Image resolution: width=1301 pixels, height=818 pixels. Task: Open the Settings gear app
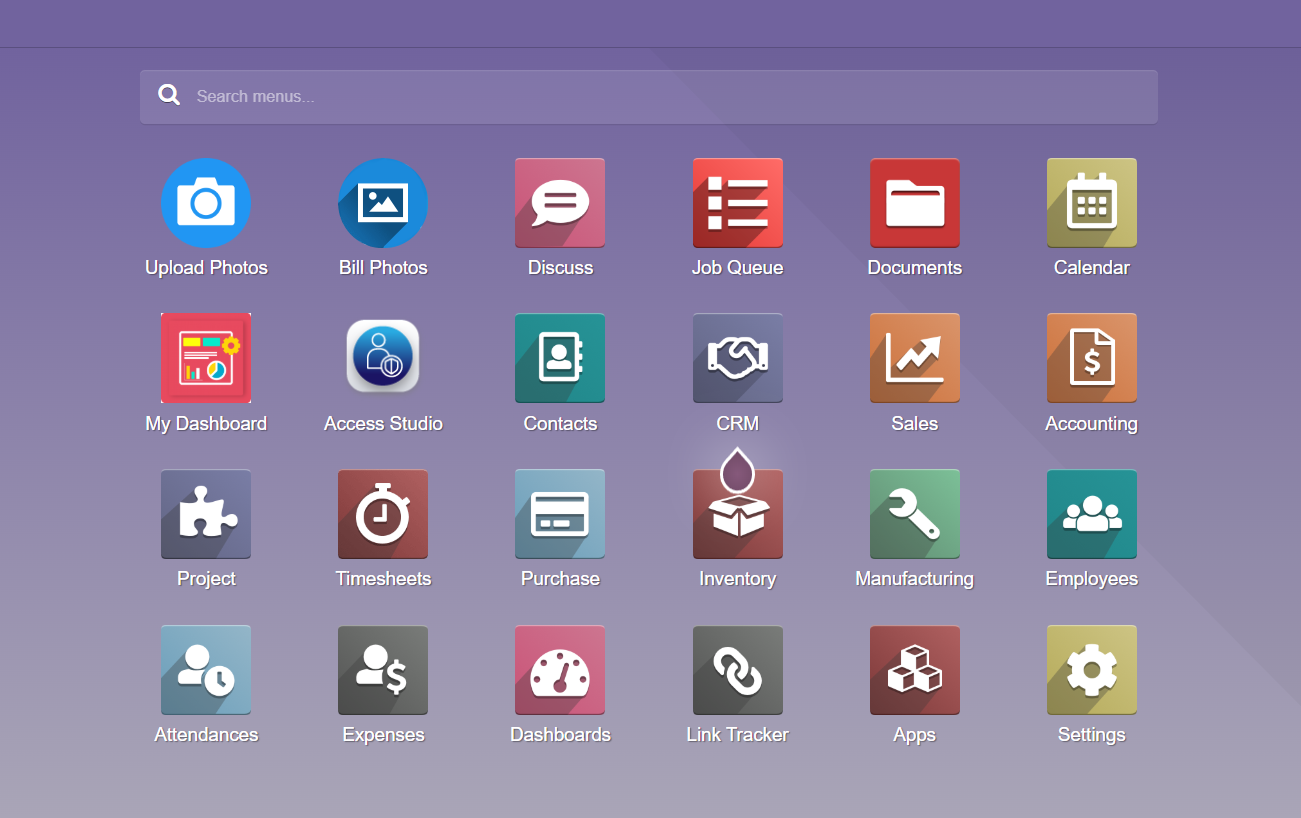[1091, 670]
